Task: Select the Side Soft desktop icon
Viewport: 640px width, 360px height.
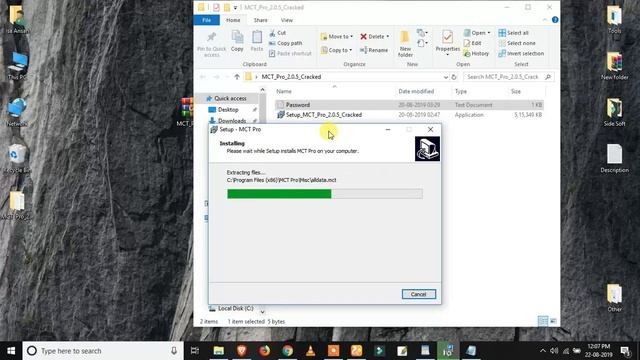Action: coord(614,112)
